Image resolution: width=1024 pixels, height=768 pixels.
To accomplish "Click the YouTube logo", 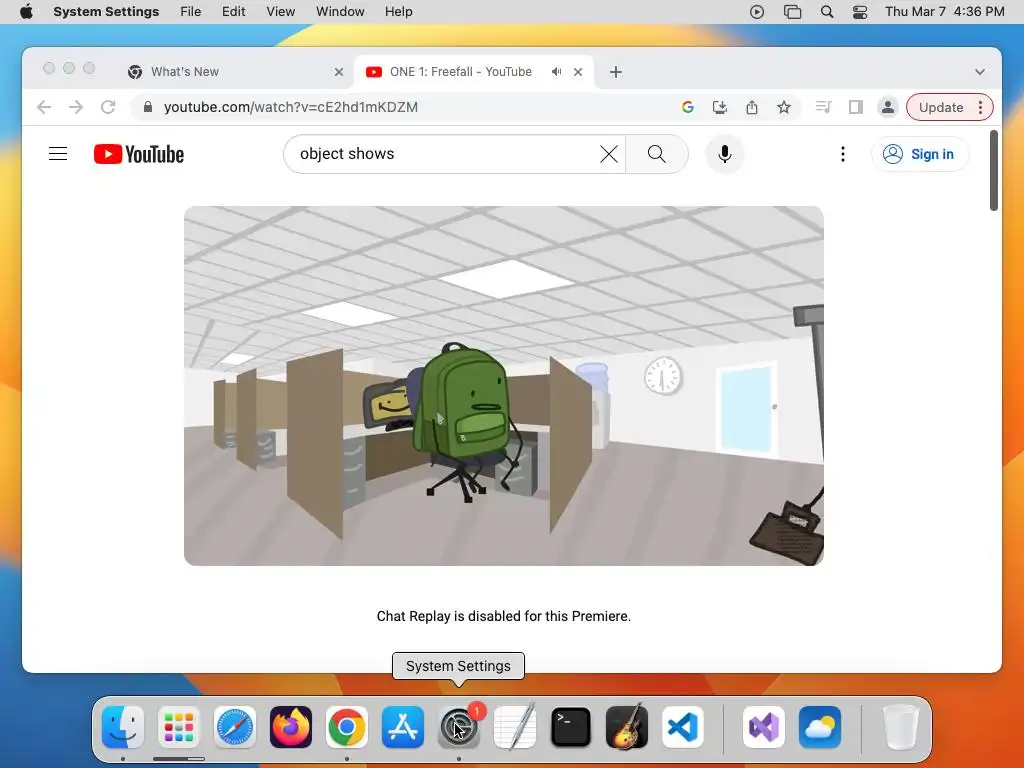I will [139, 154].
